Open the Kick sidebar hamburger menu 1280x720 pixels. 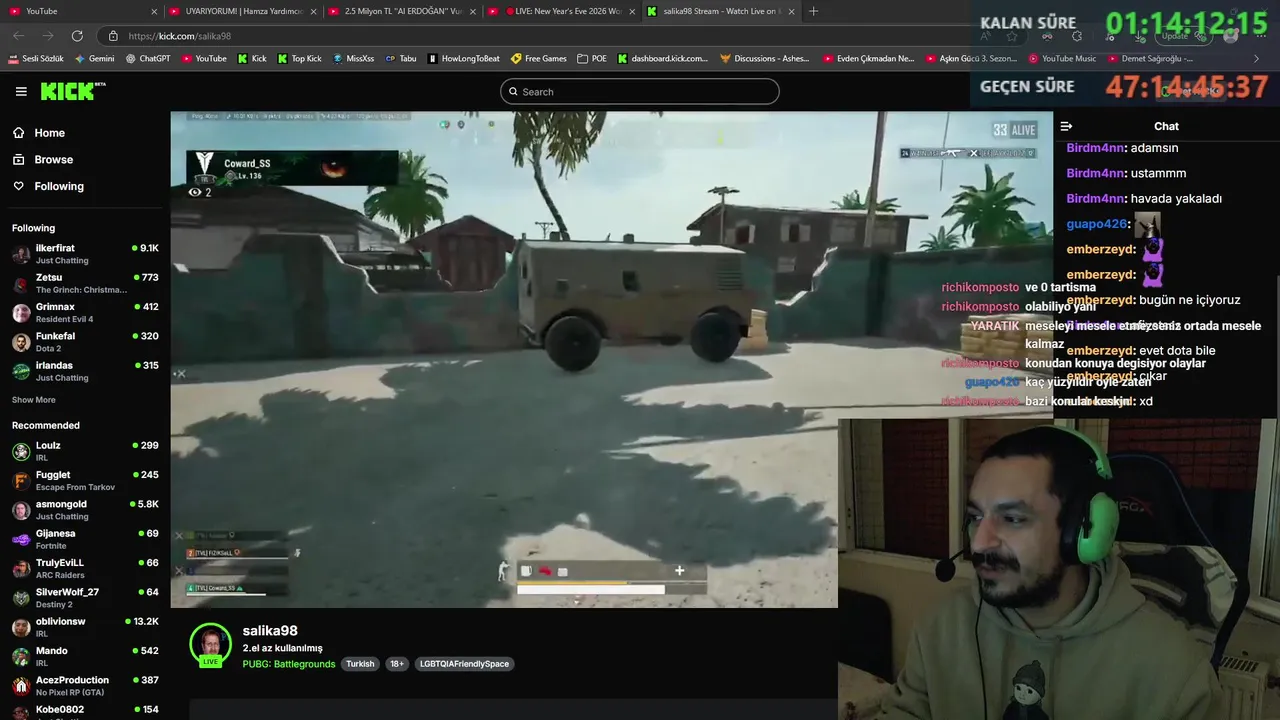click(x=21, y=91)
